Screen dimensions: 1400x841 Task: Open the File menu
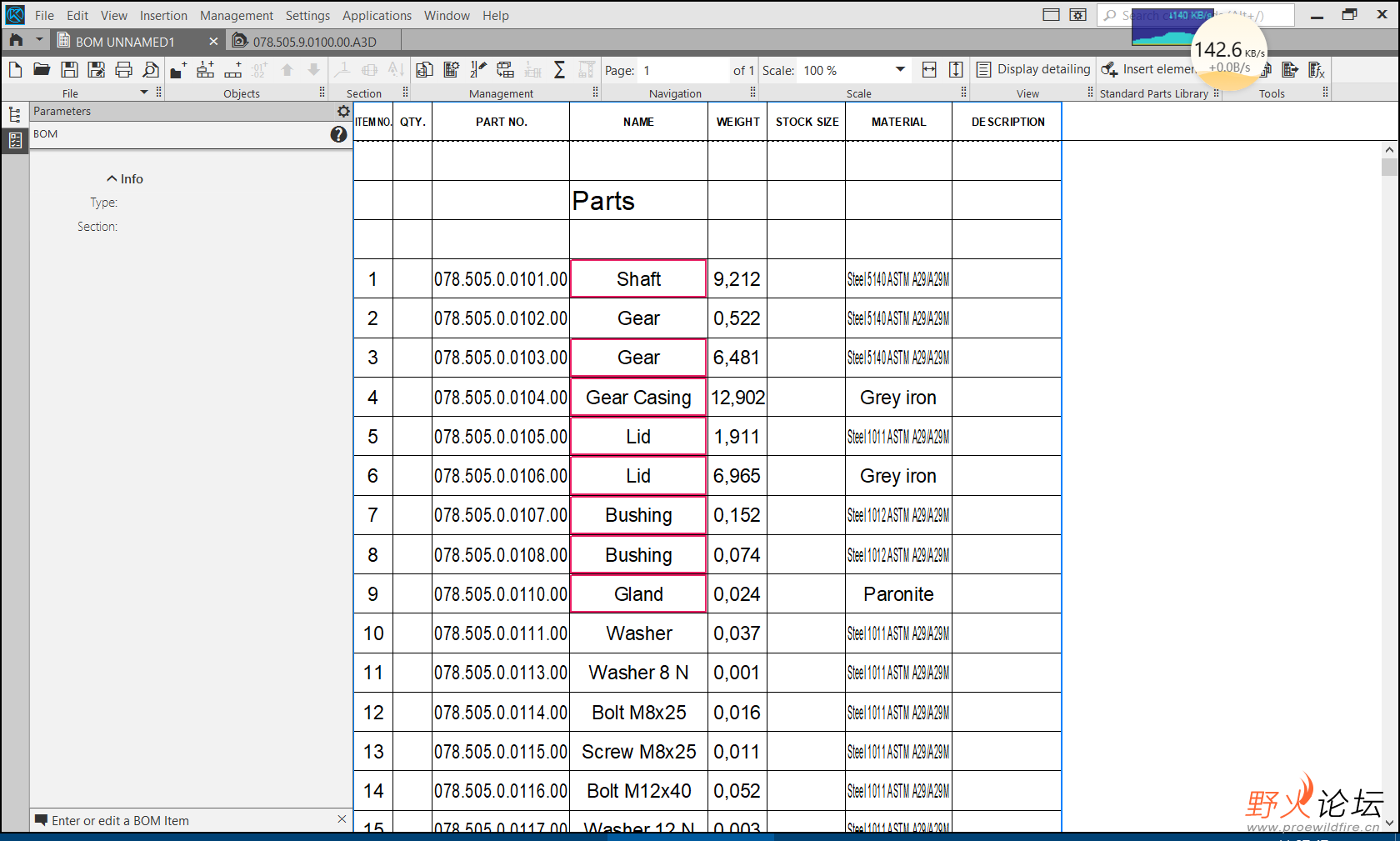click(44, 16)
